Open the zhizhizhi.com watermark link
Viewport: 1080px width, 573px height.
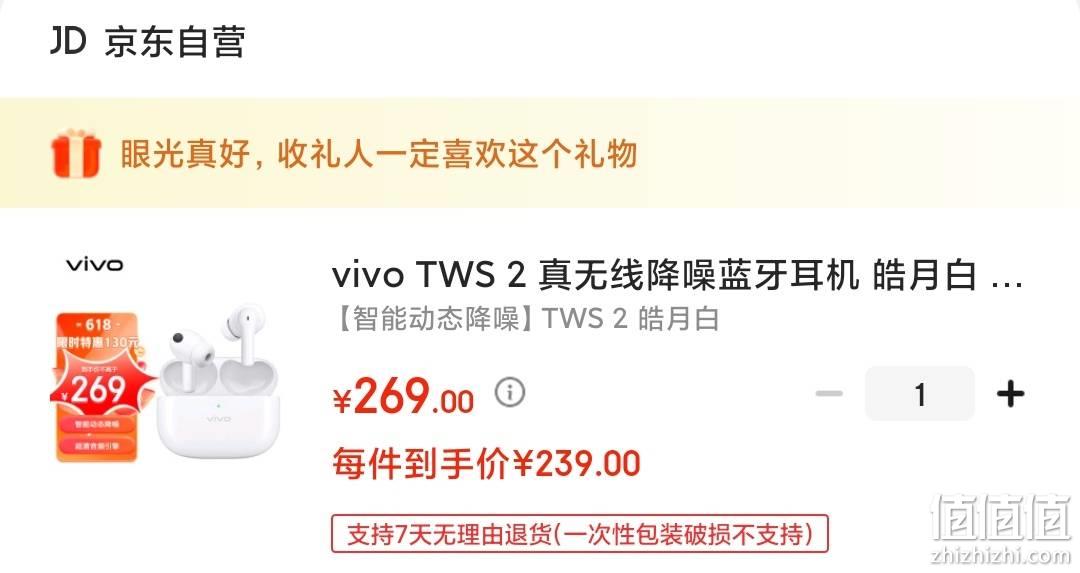click(1001, 555)
